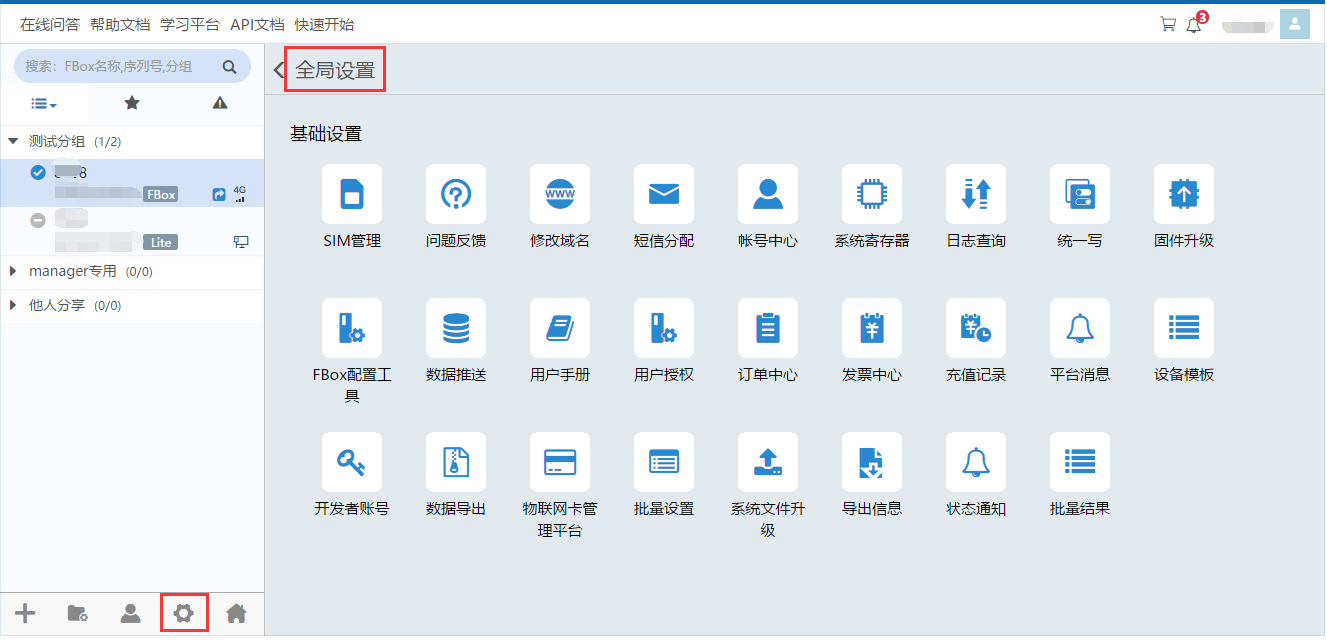Open 日志查询 log query icon
The image size is (1327, 640).
975,194
